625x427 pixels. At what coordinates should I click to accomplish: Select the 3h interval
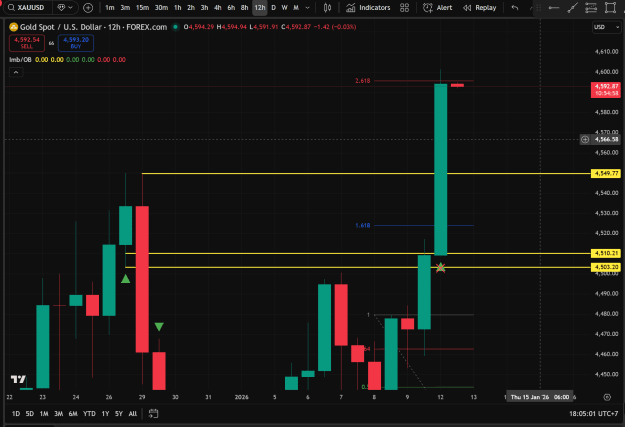tap(204, 8)
